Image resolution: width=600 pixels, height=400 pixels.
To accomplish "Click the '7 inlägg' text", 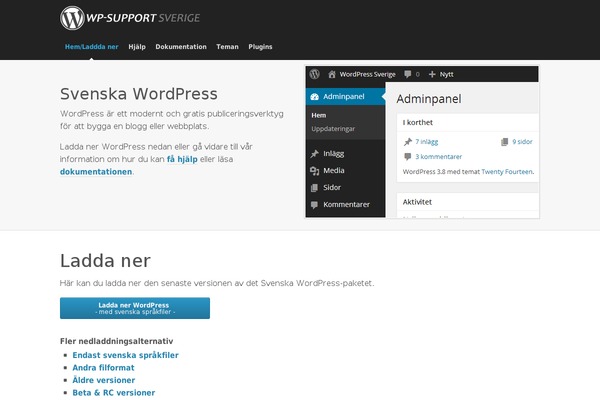I will [x=427, y=142].
